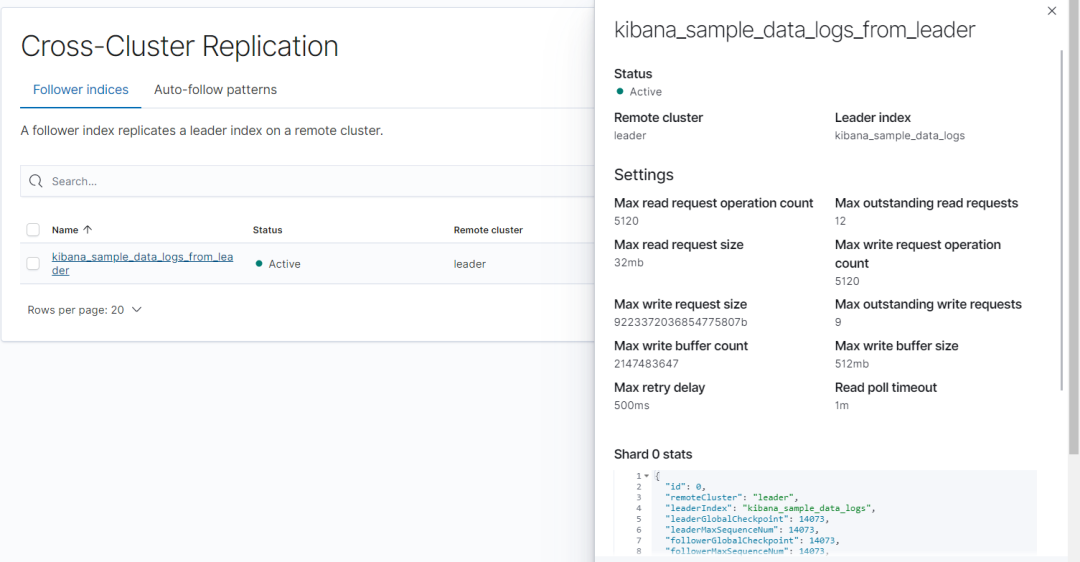
Task: Click the search magnifier icon
Action: coord(36,181)
